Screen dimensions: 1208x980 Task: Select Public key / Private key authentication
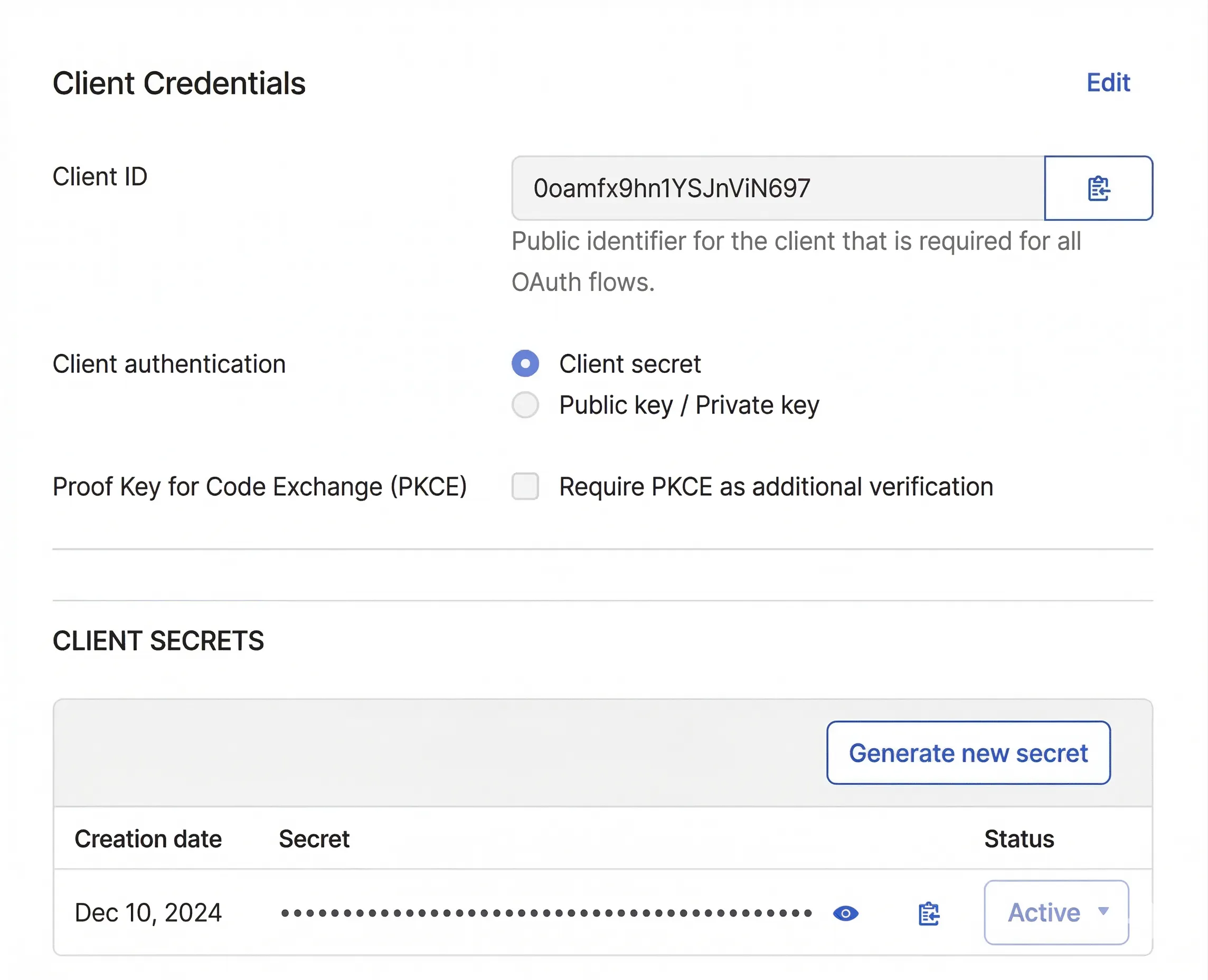coord(525,405)
